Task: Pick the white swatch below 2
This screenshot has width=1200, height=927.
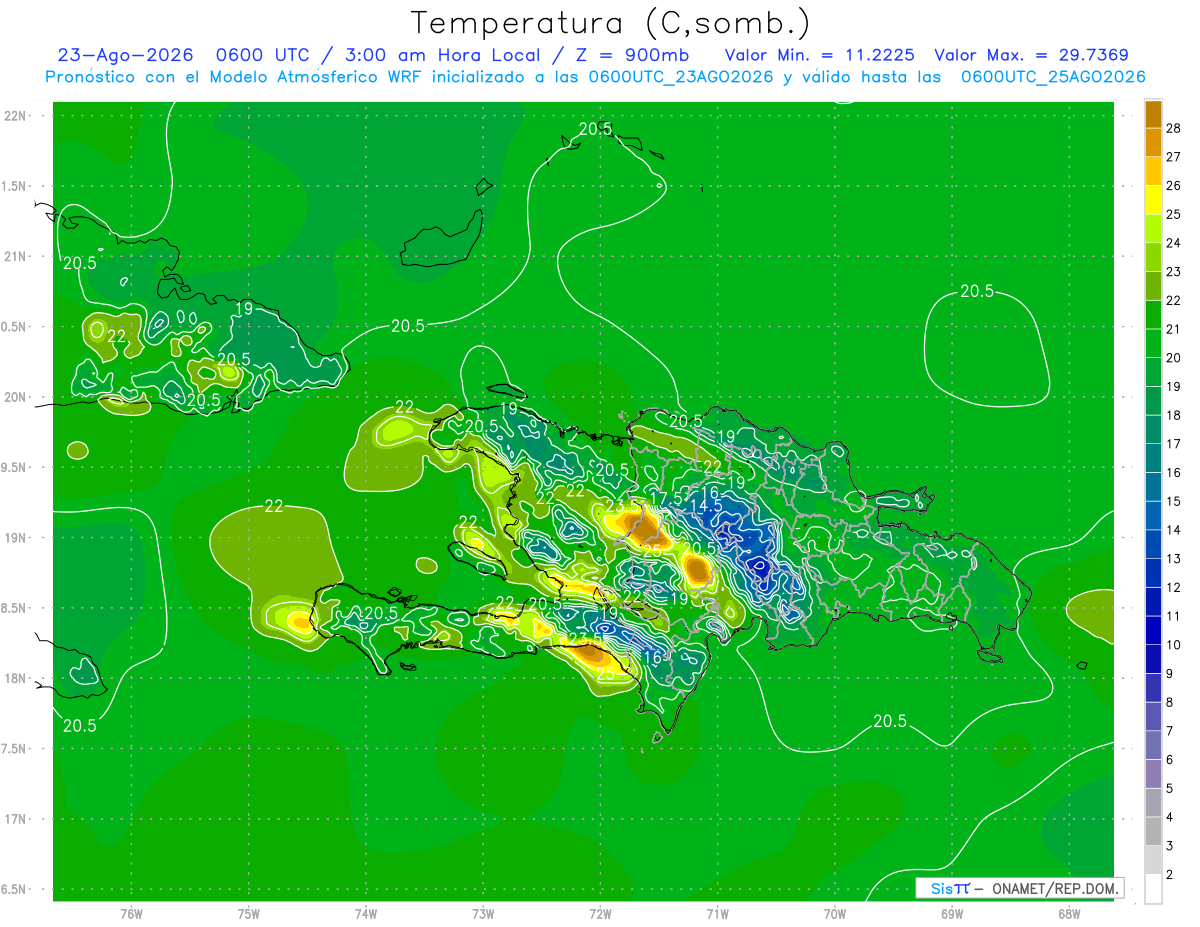Action: (x=1153, y=889)
